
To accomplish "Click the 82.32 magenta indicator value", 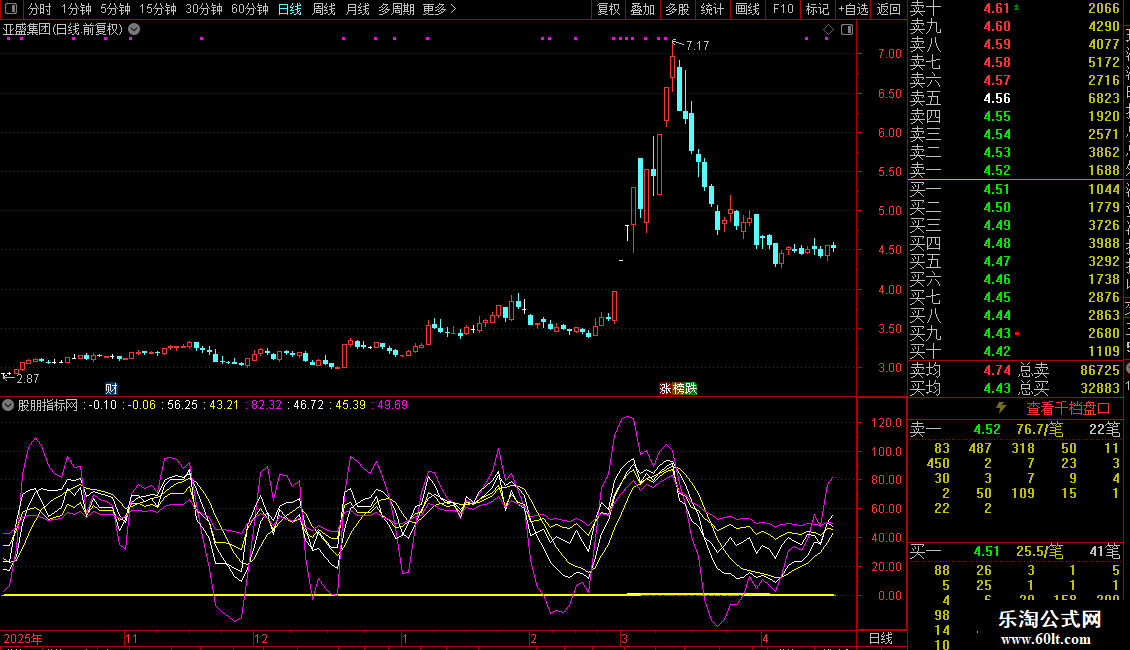I will click(266, 405).
